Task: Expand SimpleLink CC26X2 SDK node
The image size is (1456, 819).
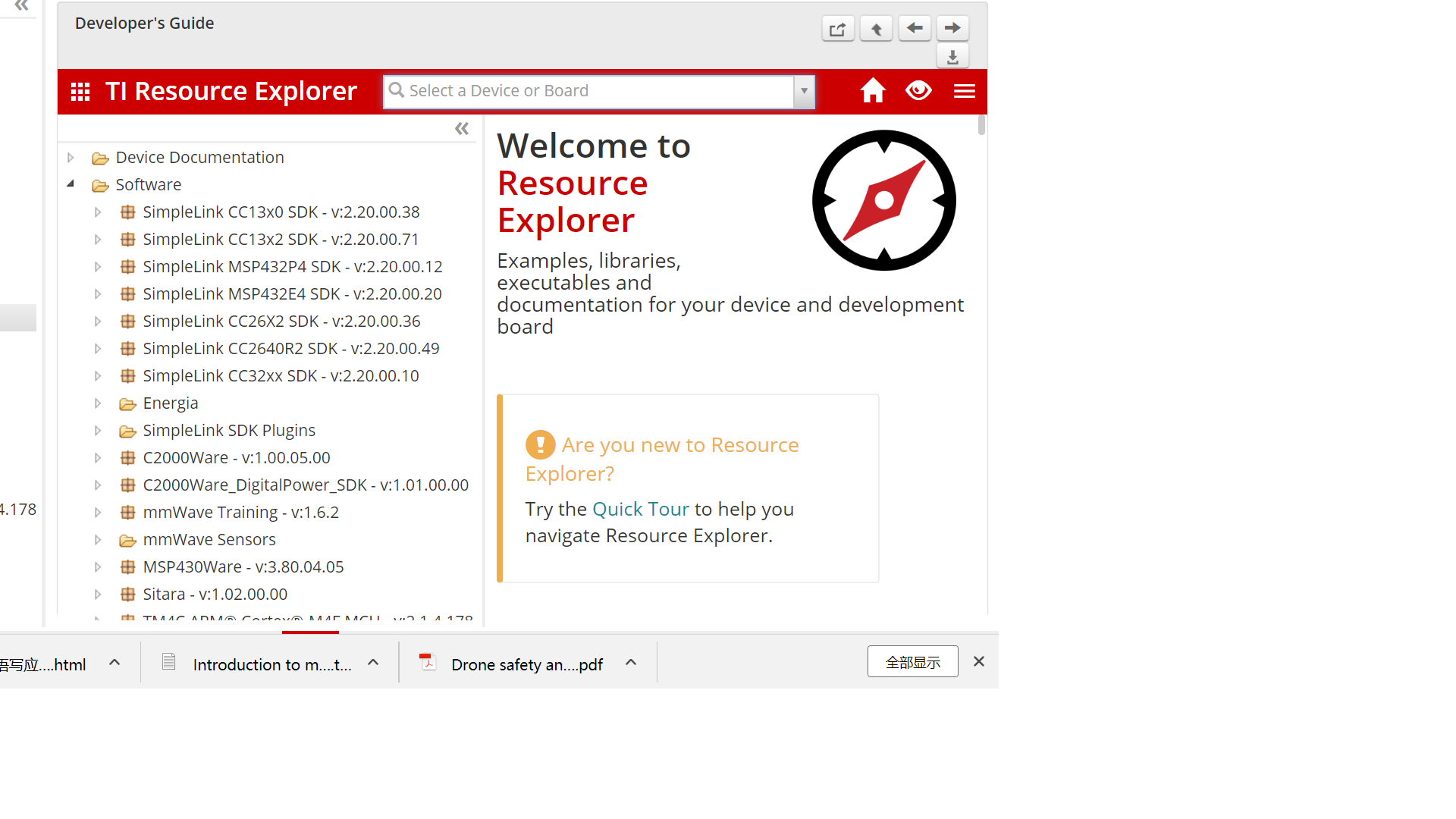Action: (x=98, y=322)
